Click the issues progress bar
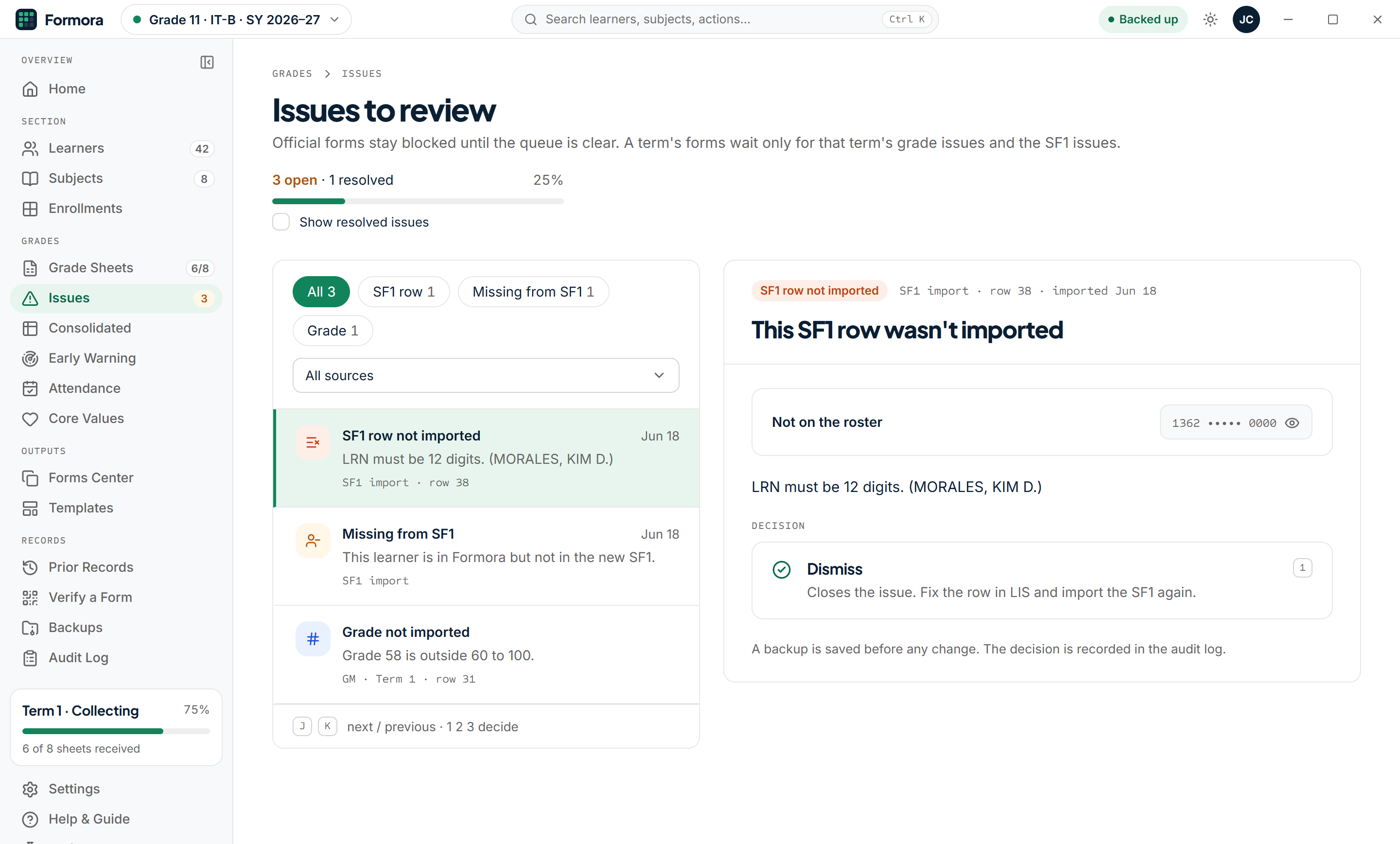The width and height of the screenshot is (1400, 844). click(418, 201)
